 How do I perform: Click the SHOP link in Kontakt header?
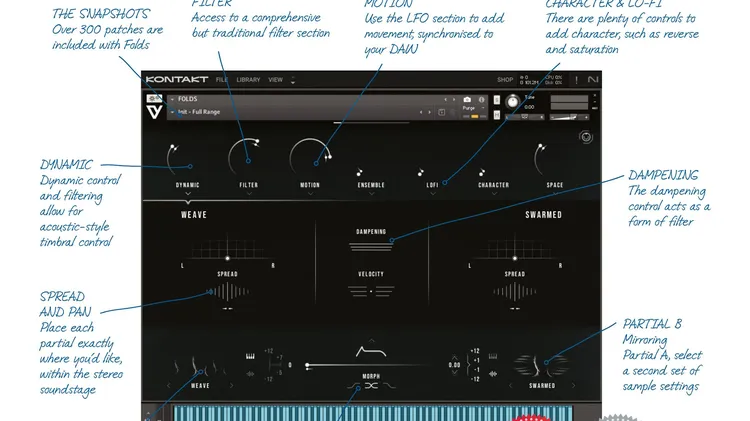coord(505,80)
